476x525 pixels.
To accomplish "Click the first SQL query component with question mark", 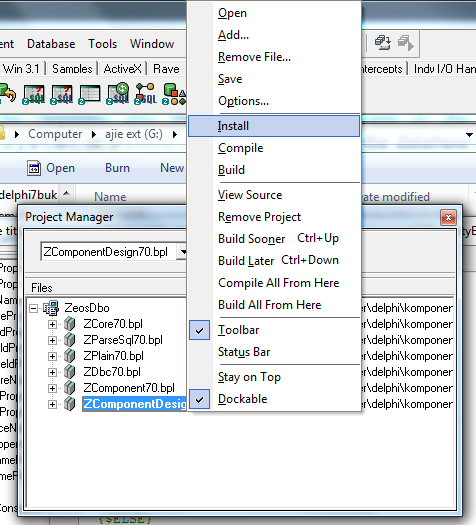I will coord(33,94).
